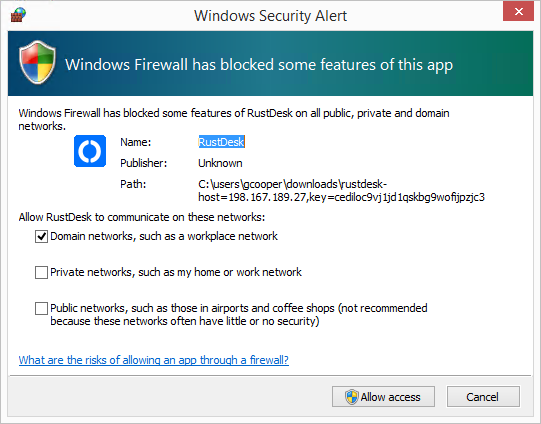The height and width of the screenshot is (424, 541).
Task: Enable the Private networks checkbox
Action: point(41,273)
